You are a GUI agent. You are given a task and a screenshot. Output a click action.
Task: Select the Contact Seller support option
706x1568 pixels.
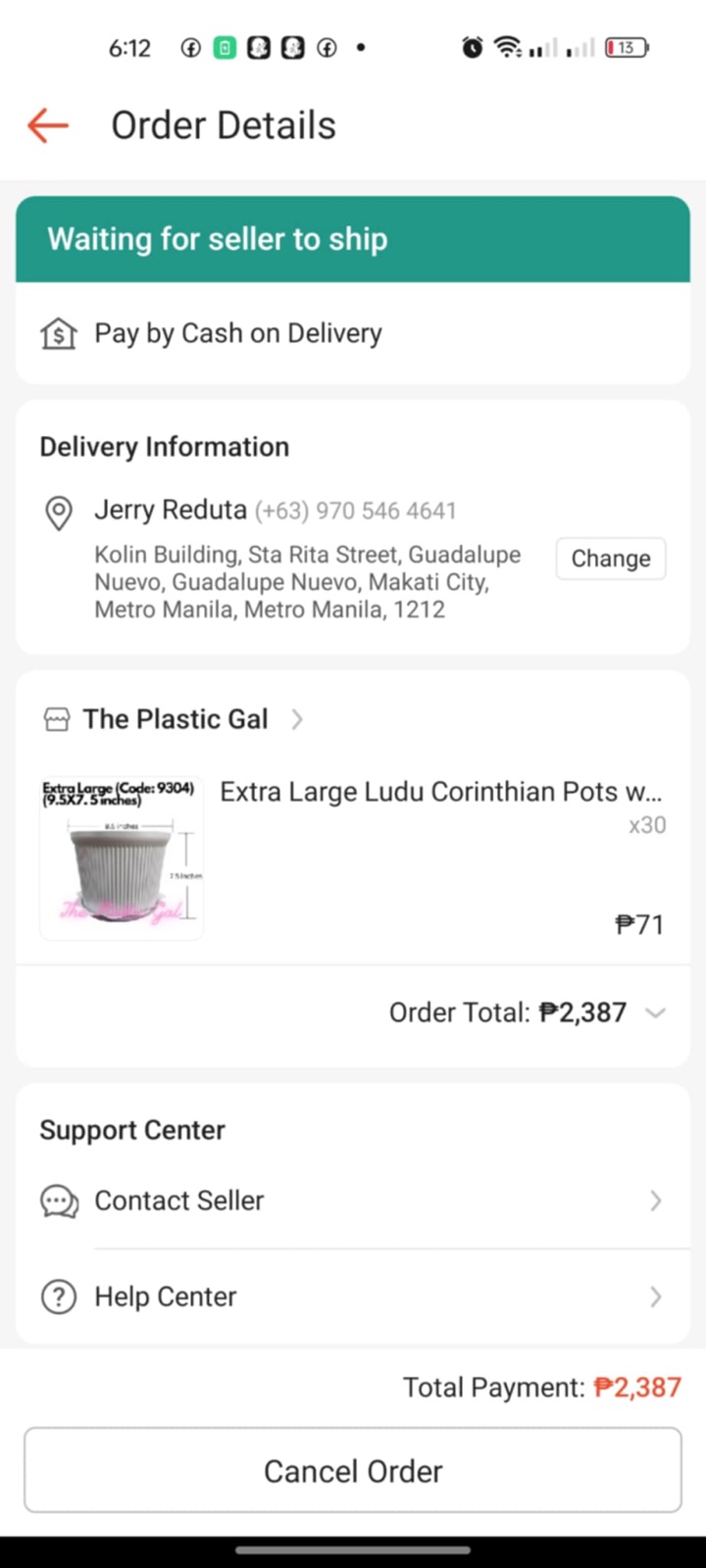(x=179, y=1201)
